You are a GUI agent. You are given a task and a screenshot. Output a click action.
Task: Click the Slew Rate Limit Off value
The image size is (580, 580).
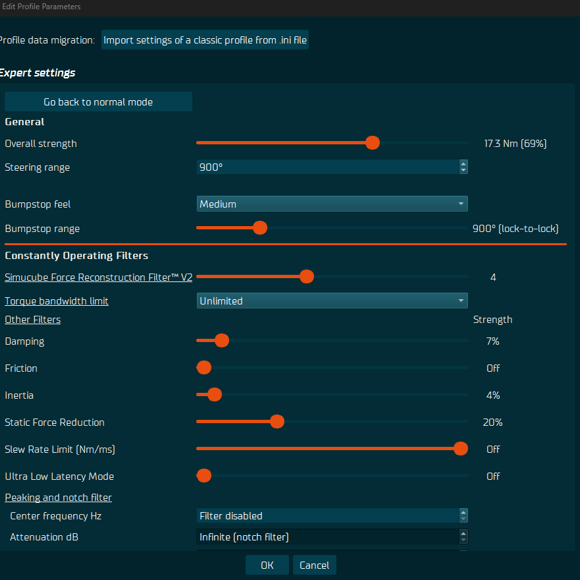pyautogui.click(x=493, y=449)
